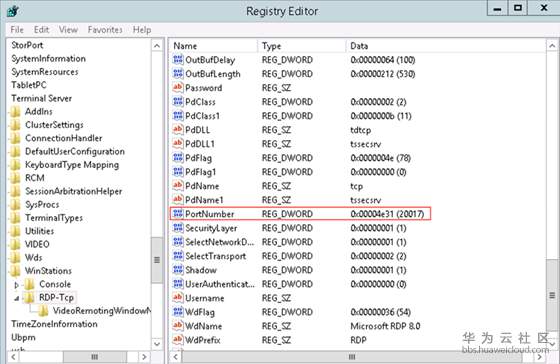Viewport: 560px width, 364px height.
Task: Click the values pane horizontal scrollbar thumb
Action: click(352, 357)
